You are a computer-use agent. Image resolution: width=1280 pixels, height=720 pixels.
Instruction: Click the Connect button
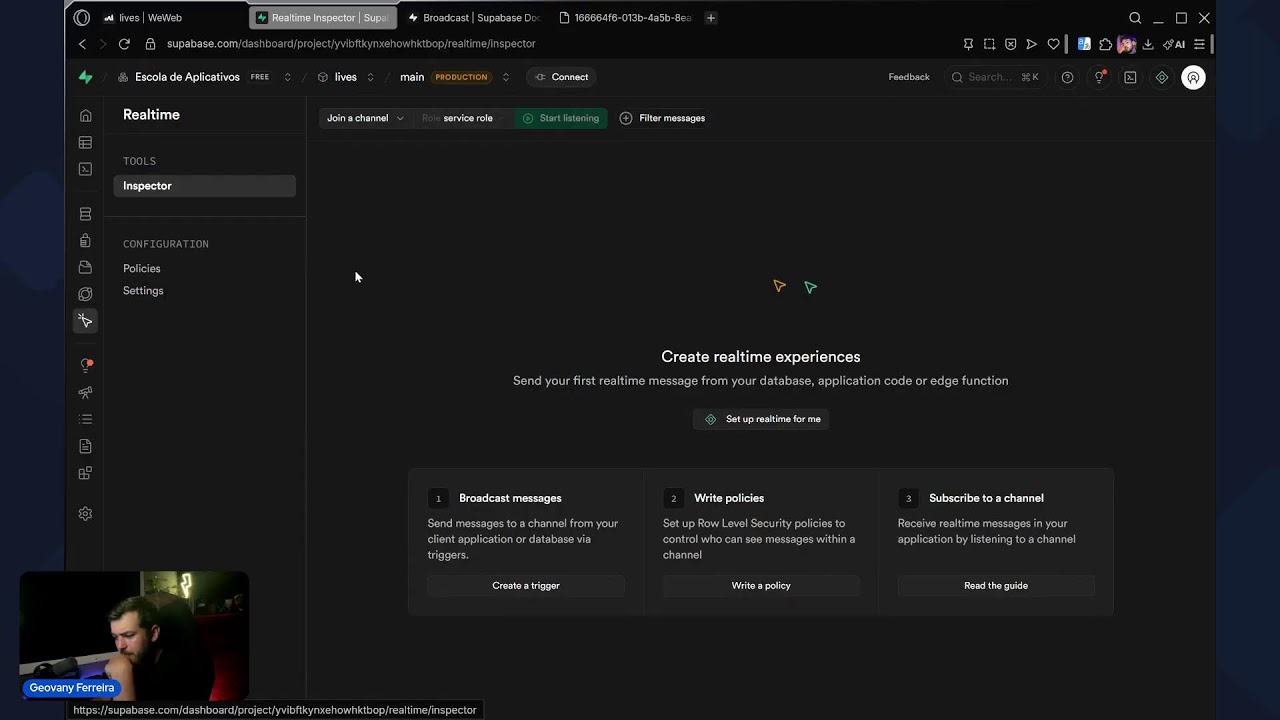[x=562, y=77]
